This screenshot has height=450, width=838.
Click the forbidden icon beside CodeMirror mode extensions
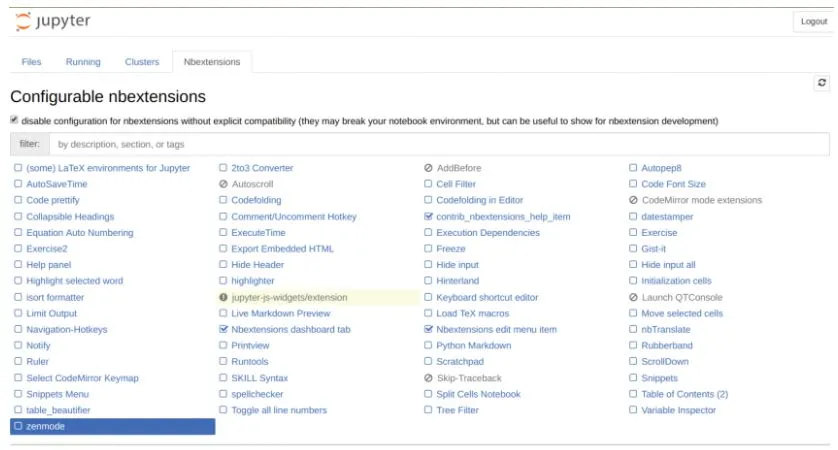coord(633,201)
